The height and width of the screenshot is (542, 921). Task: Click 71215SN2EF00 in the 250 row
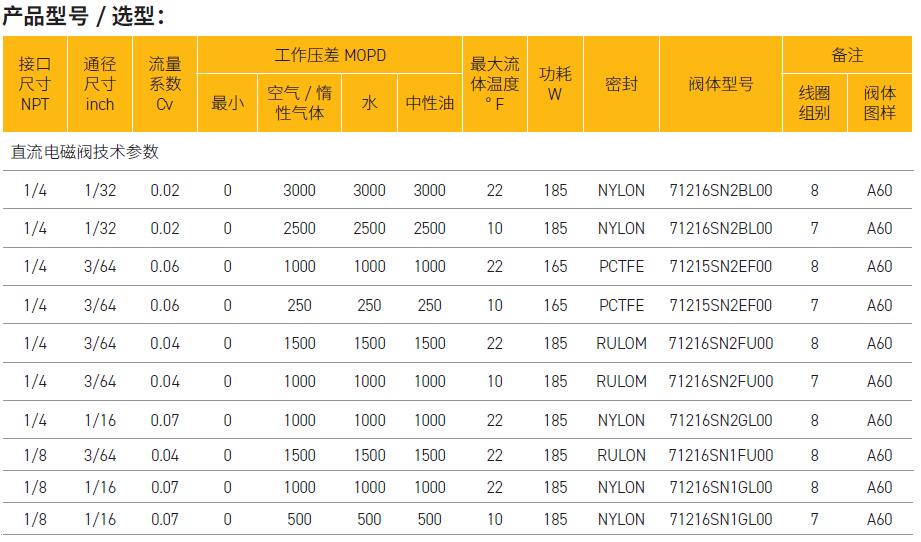tap(721, 305)
